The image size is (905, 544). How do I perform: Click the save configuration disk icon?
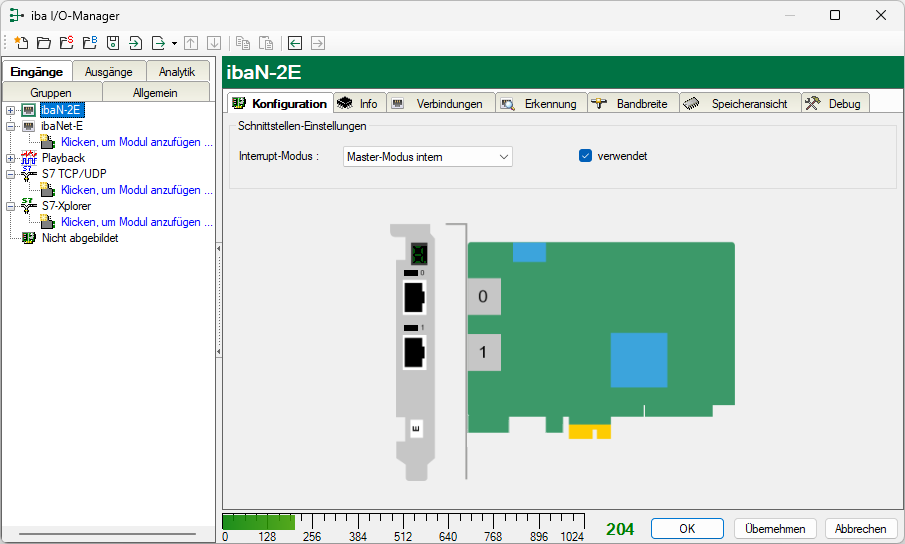[x=112, y=43]
